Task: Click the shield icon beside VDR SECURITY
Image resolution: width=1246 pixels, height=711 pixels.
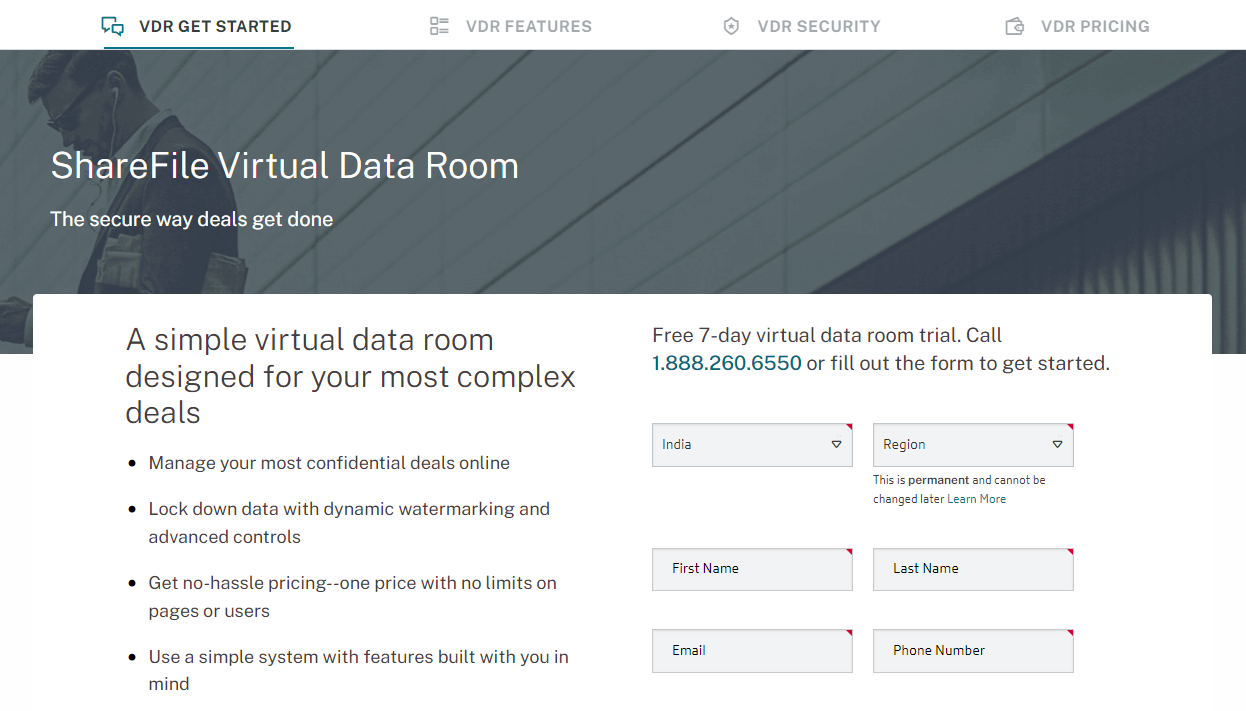Action: pos(730,25)
